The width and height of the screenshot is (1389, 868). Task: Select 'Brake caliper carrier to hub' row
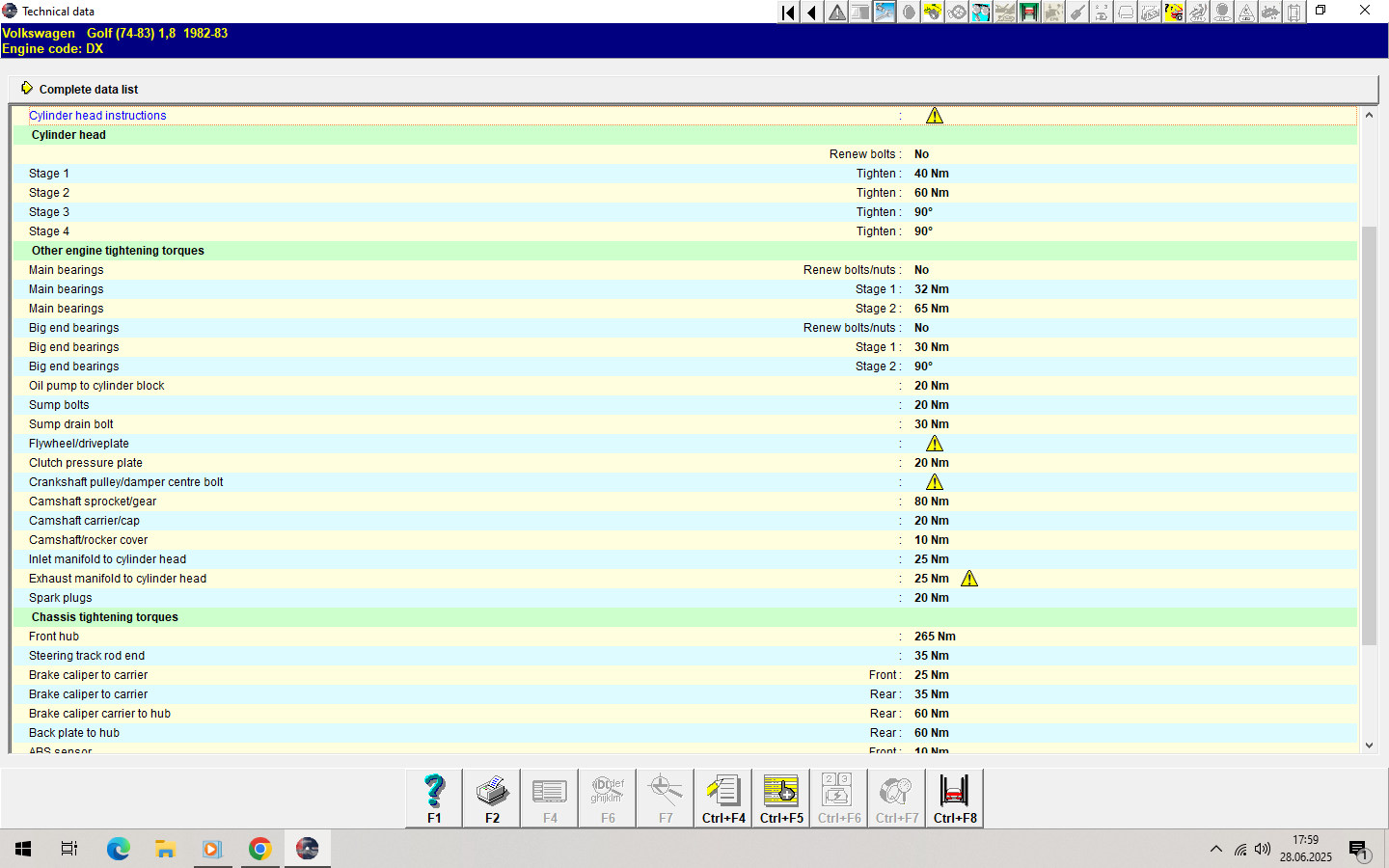pos(685,714)
